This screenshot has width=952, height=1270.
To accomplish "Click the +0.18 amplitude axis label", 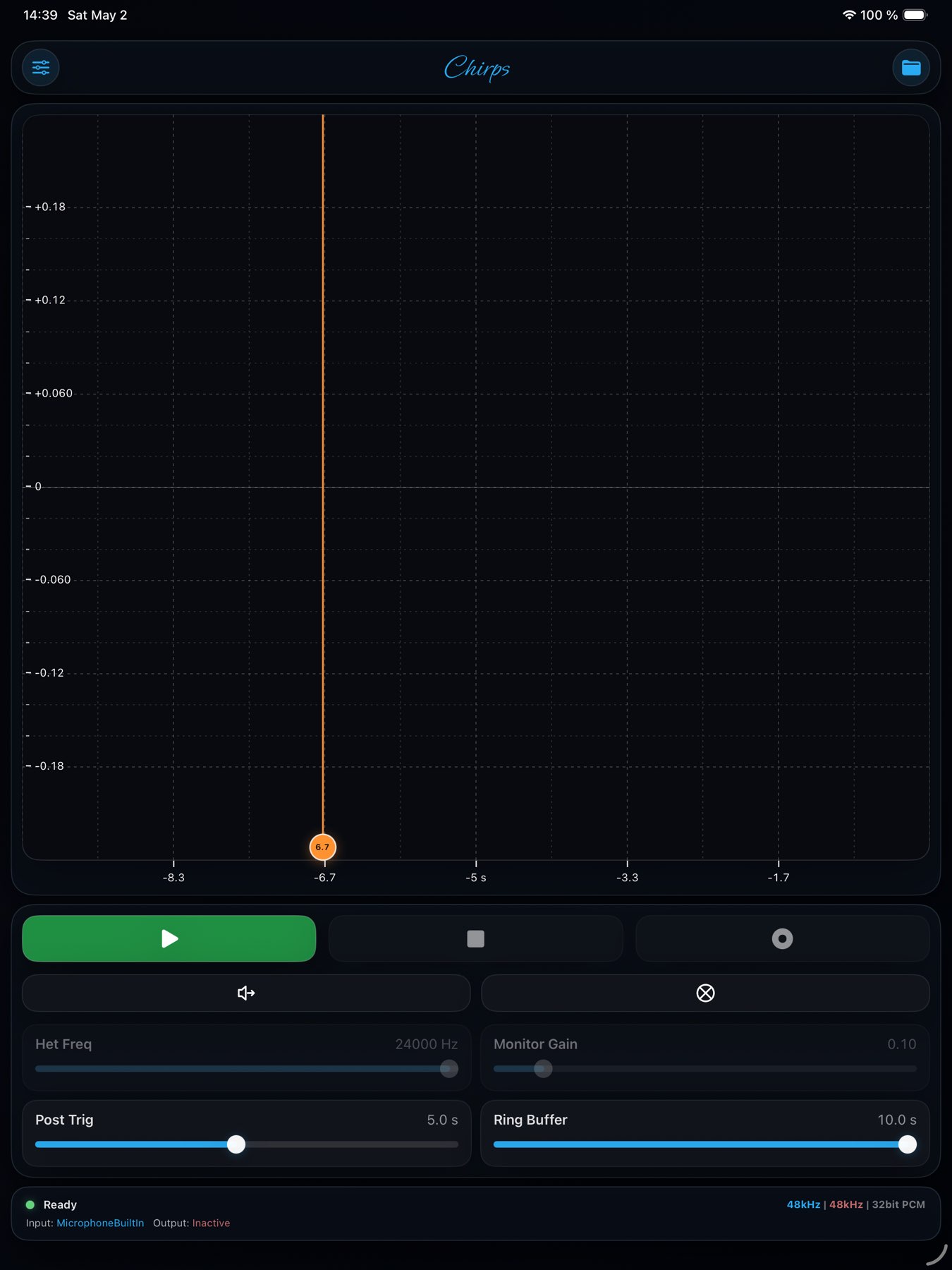I will click(x=50, y=207).
